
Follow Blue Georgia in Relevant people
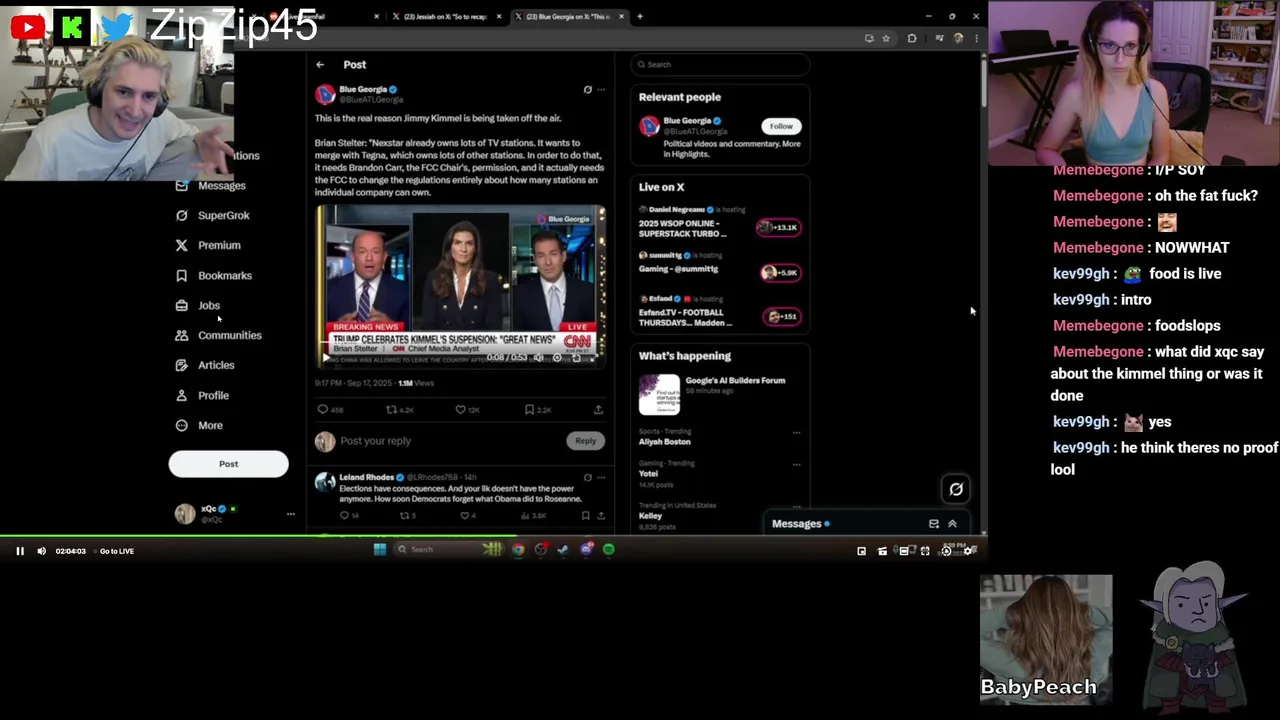(x=781, y=126)
